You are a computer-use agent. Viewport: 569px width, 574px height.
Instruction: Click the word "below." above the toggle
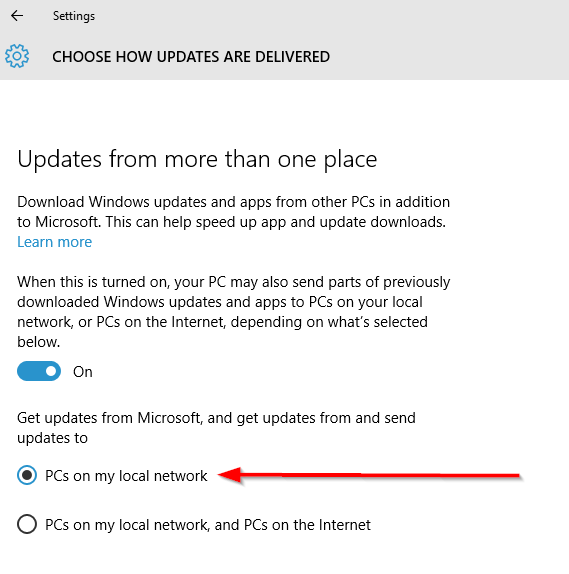pos(38,342)
